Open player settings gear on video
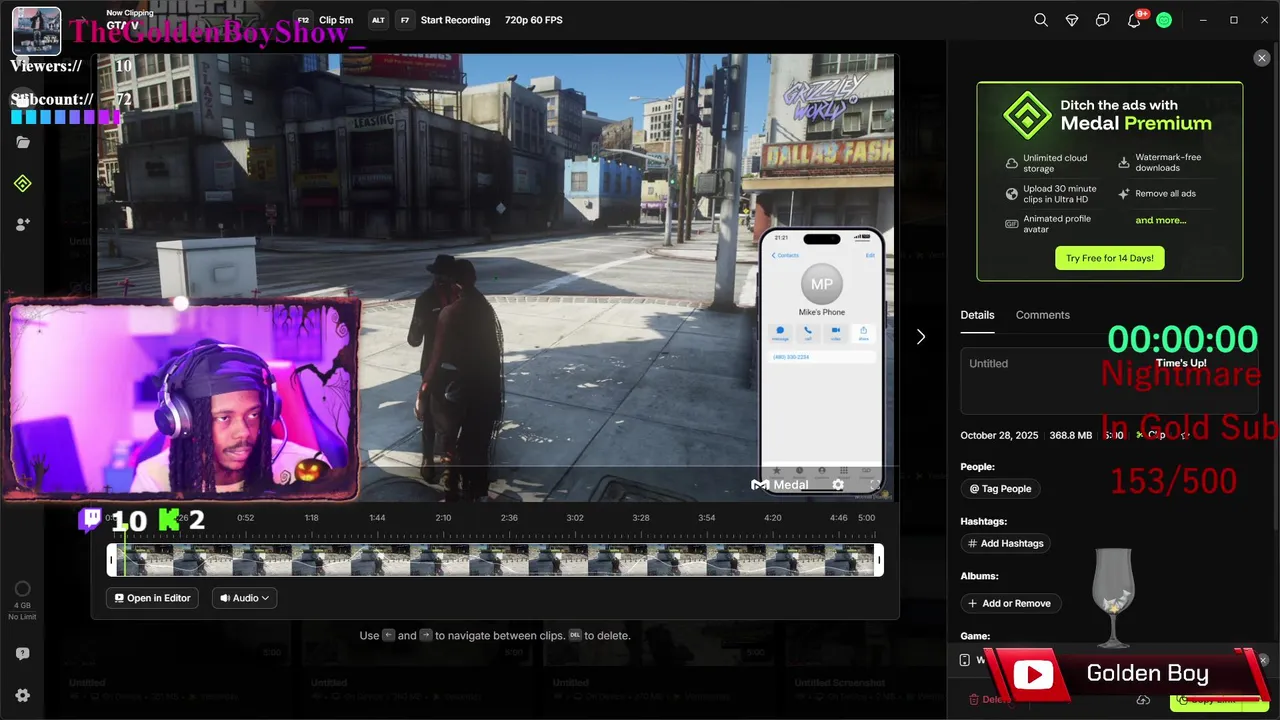 (x=838, y=485)
